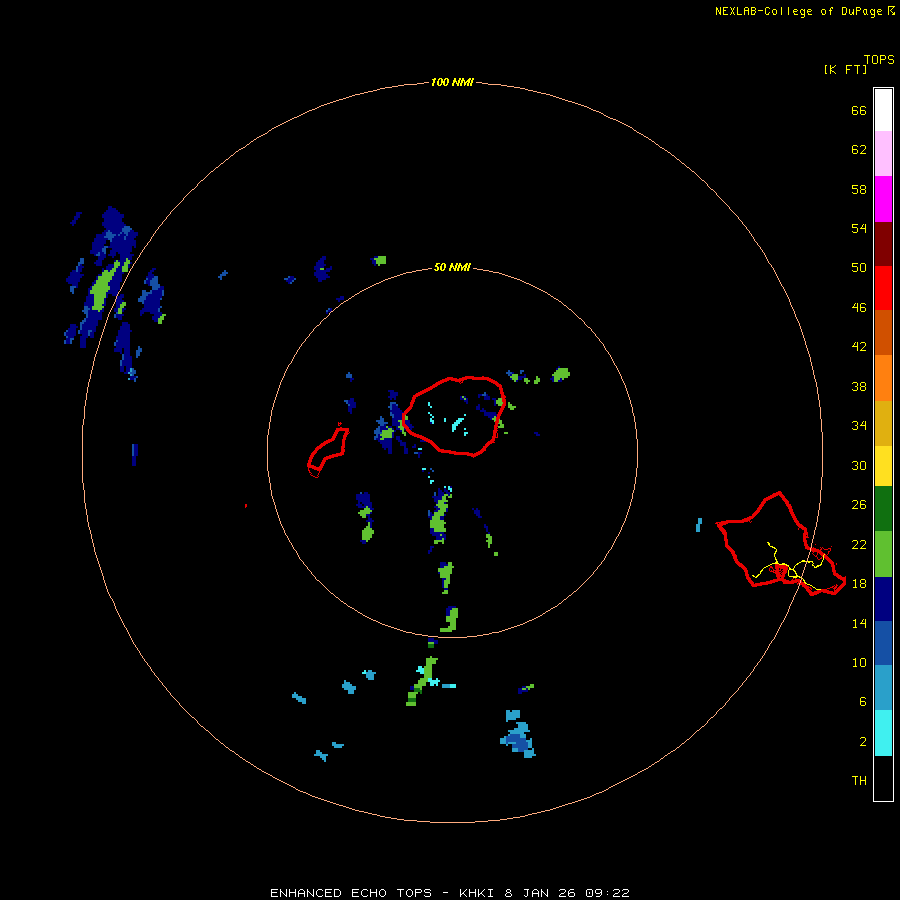Click the legend value '14'
Viewport: 900px width, 900px height.
pos(859,623)
